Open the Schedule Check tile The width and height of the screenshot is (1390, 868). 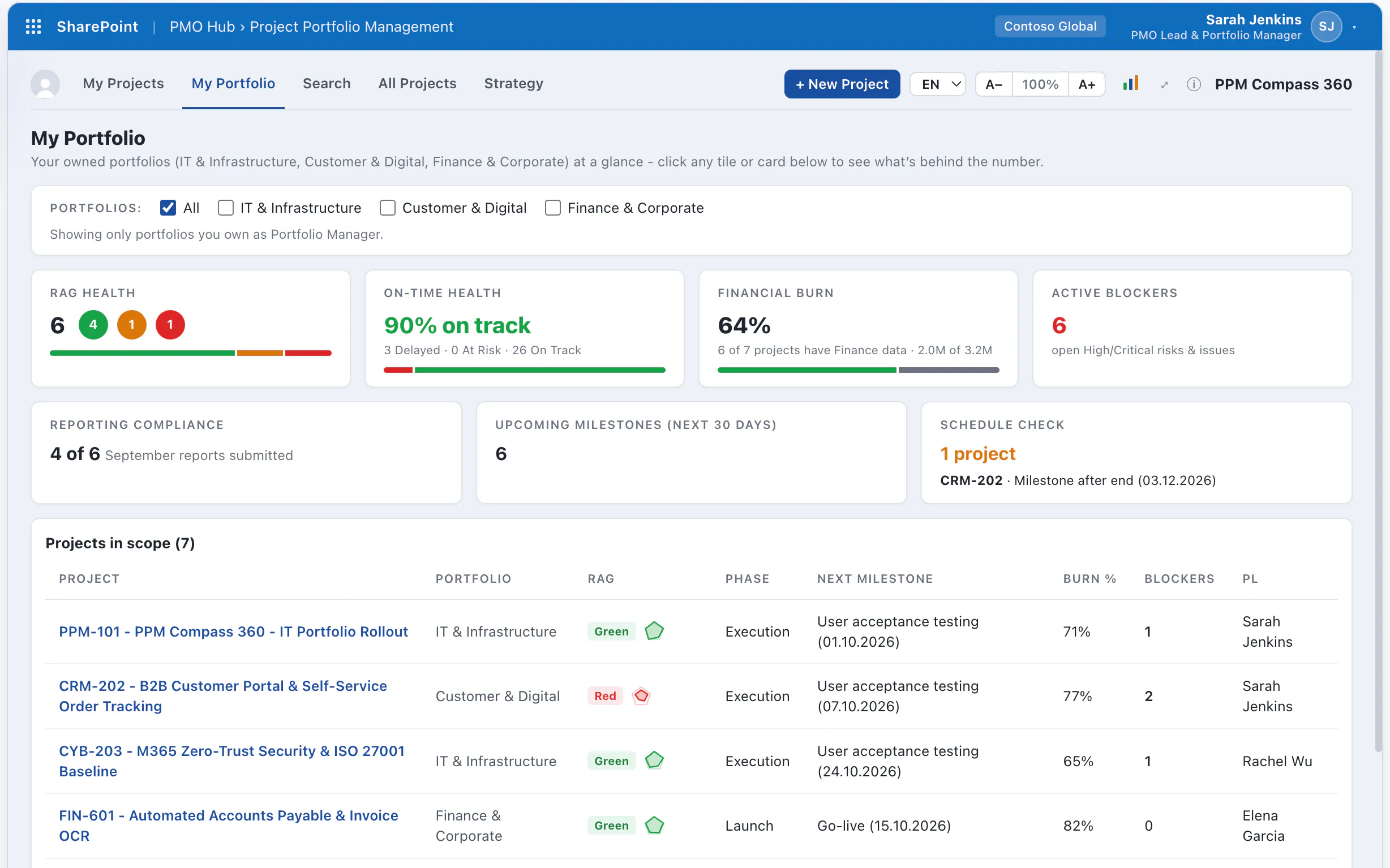(x=1136, y=452)
